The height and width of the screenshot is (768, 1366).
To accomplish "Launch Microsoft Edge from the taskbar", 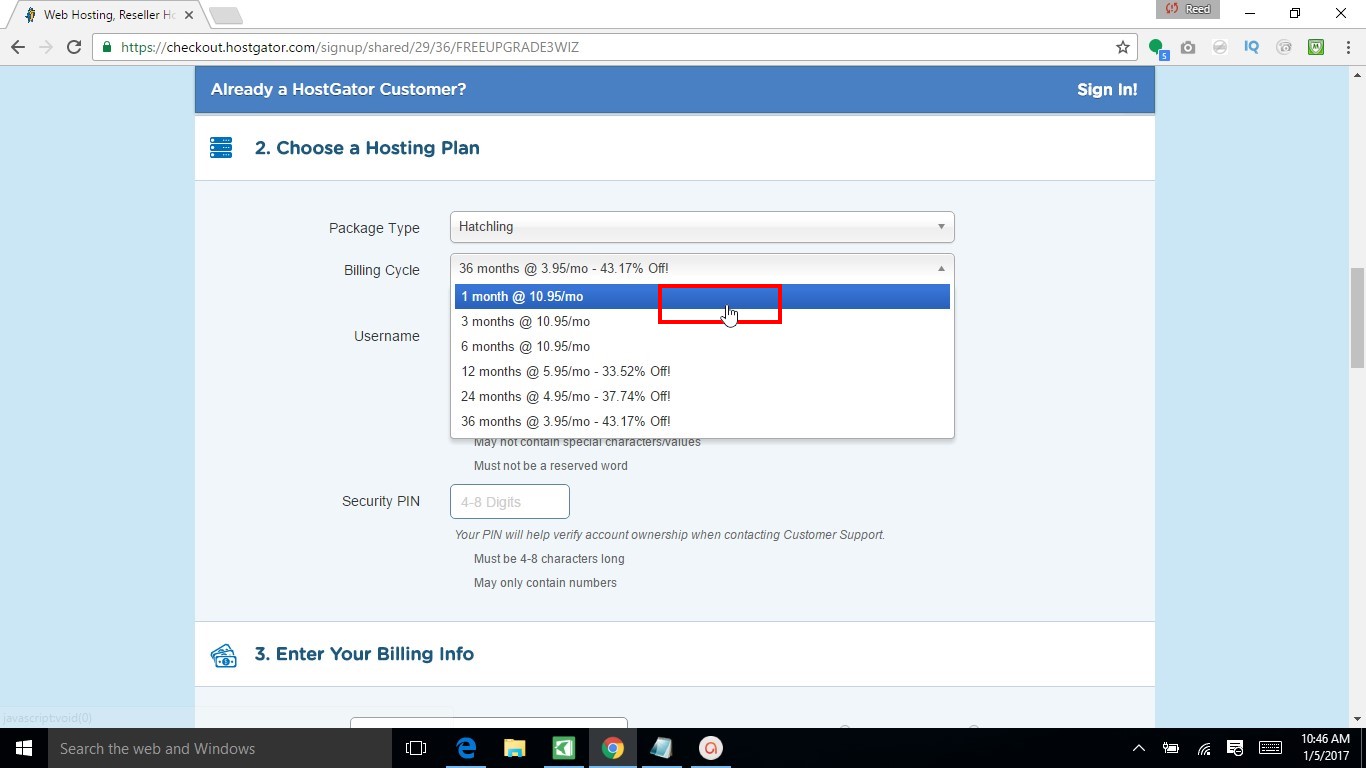I will point(466,748).
